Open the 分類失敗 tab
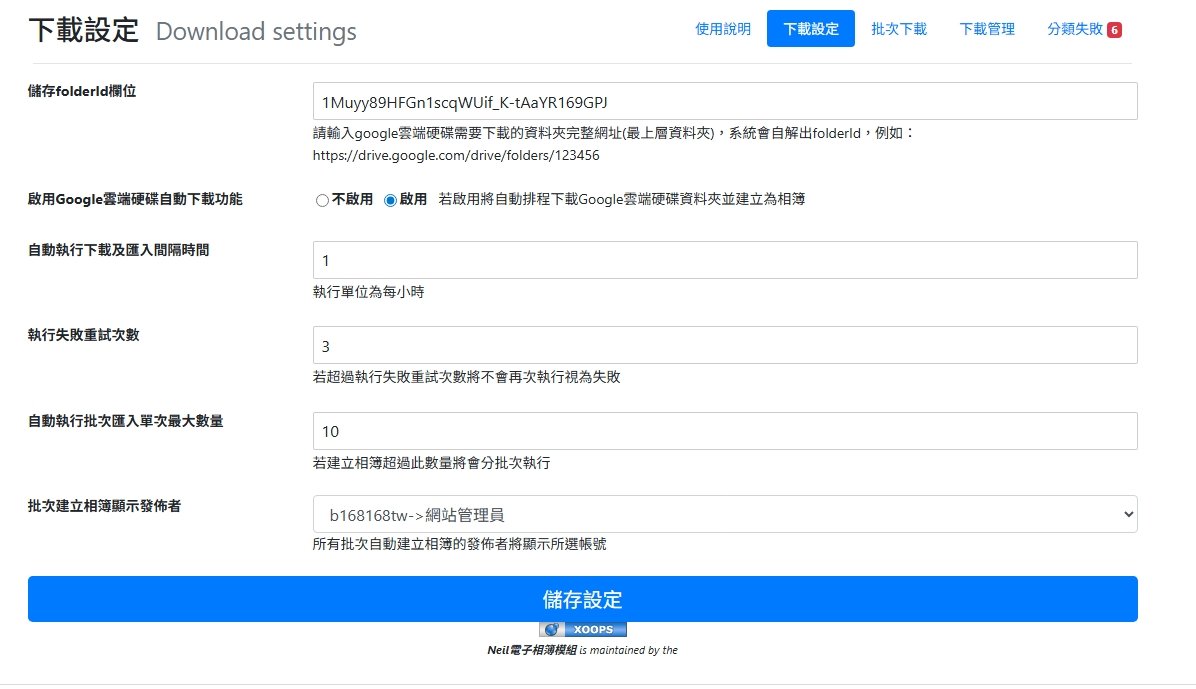This screenshot has height=689, width=1196. [1074, 29]
